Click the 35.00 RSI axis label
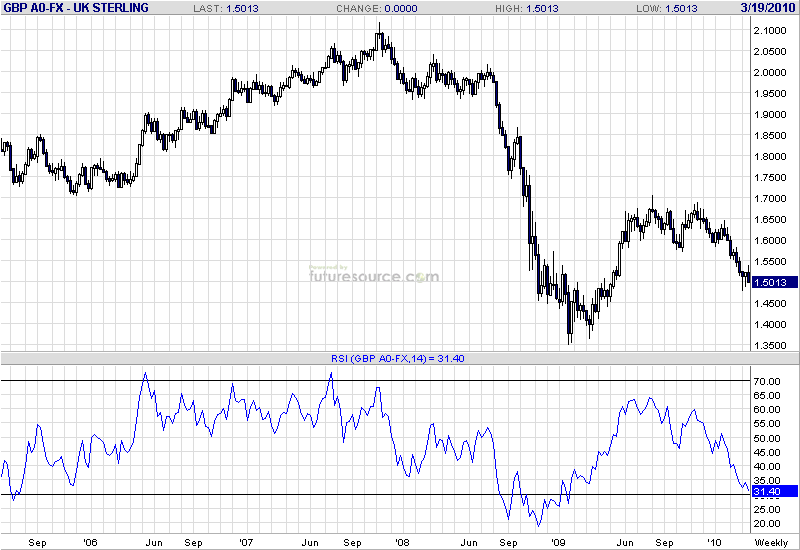Screen dimensions: 800x550 tap(767, 481)
